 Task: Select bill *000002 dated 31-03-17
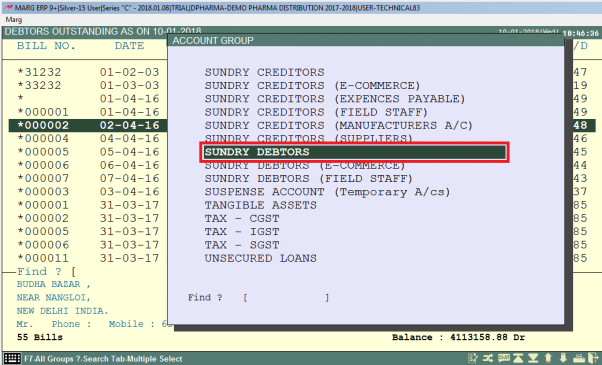pos(88,218)
